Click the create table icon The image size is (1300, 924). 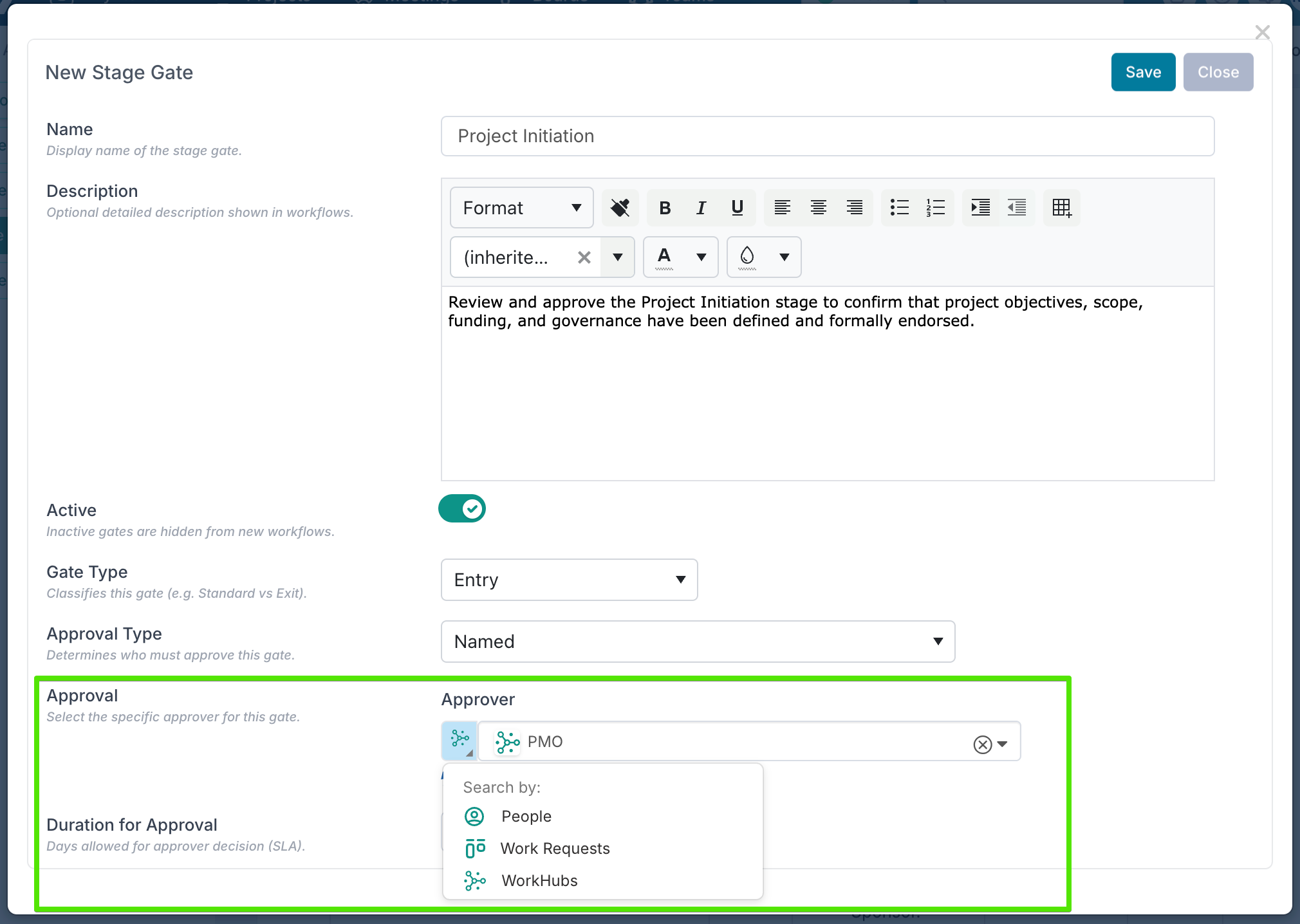click(1061, 208)
